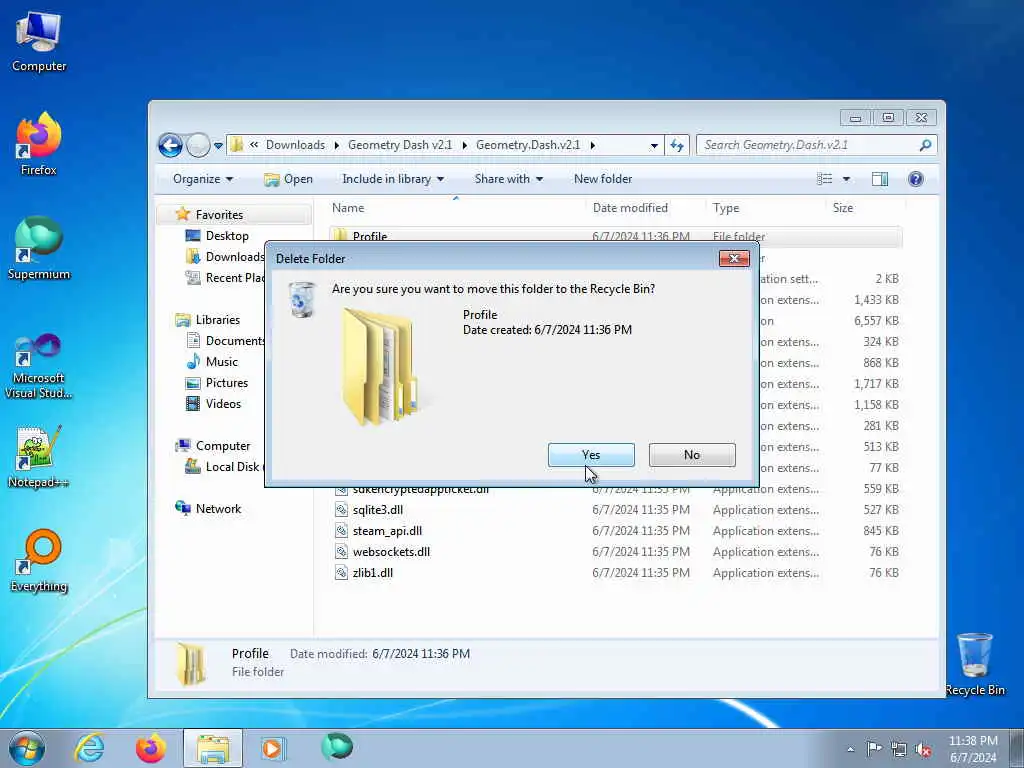Viewport: 1024px width, 768px height.
Task: Select Downloads in the address breadcrumb
Action: click(x=295, y=145)
